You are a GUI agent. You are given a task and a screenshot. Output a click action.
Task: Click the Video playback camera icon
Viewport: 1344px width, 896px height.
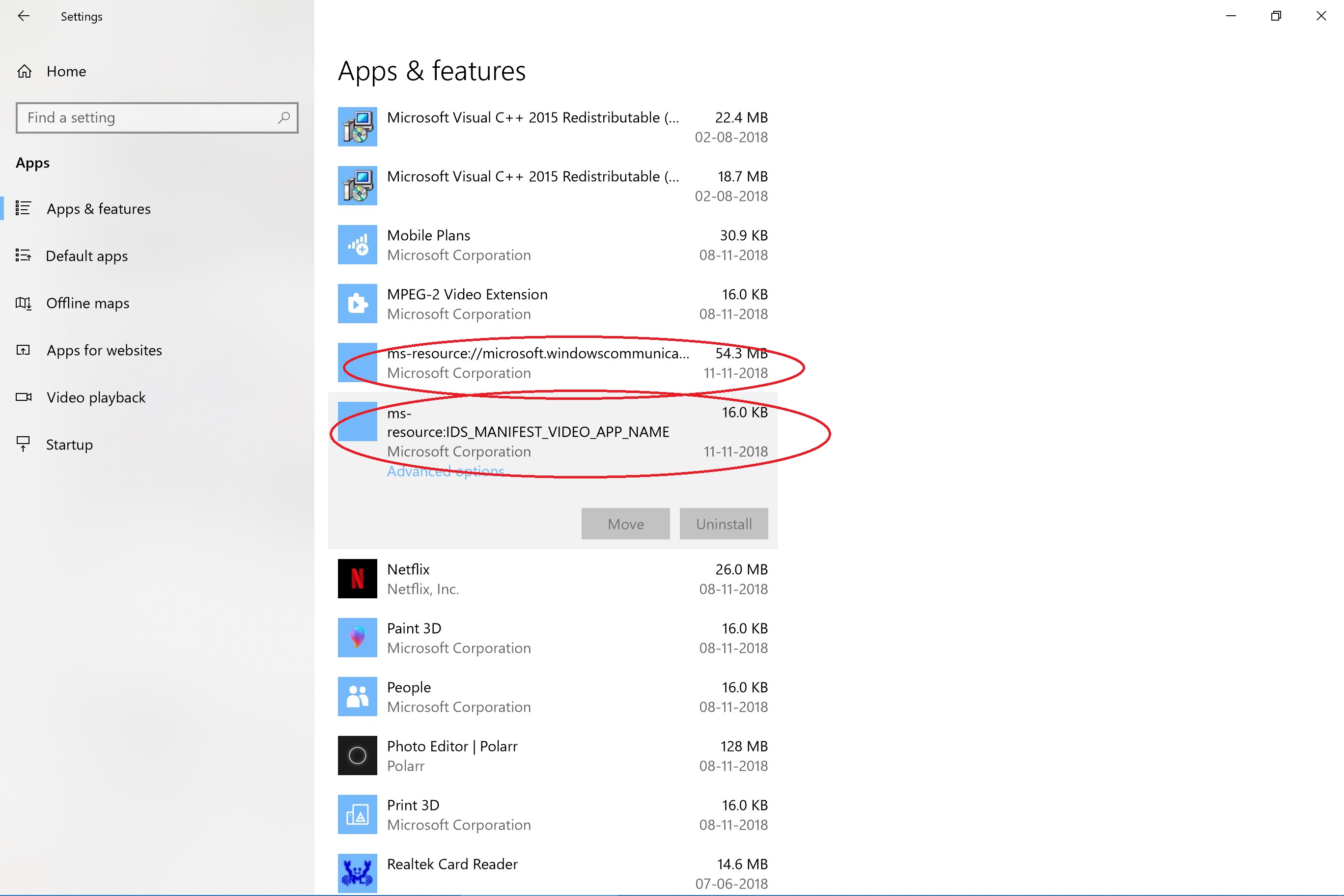pos(24,397)
